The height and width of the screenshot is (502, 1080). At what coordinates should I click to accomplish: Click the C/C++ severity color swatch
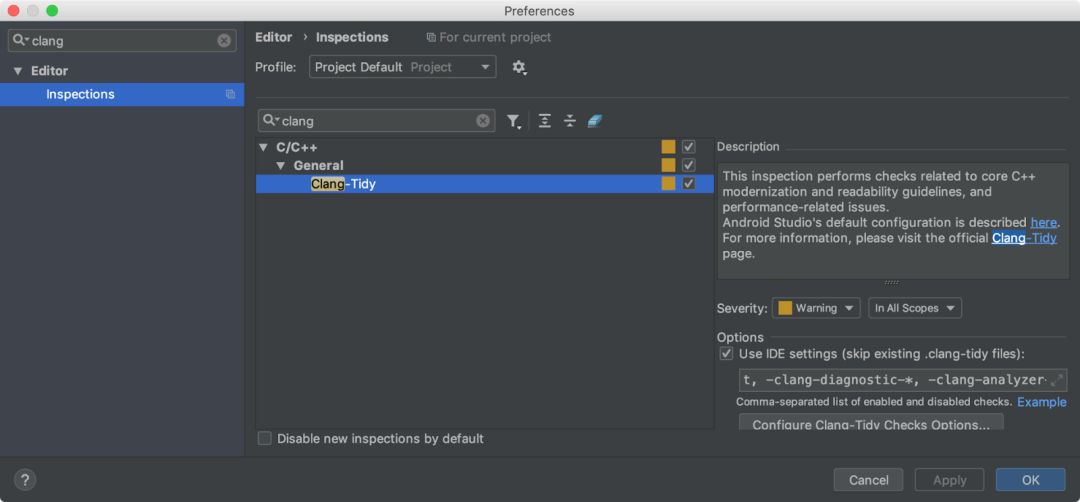click(x=668, y=147)
